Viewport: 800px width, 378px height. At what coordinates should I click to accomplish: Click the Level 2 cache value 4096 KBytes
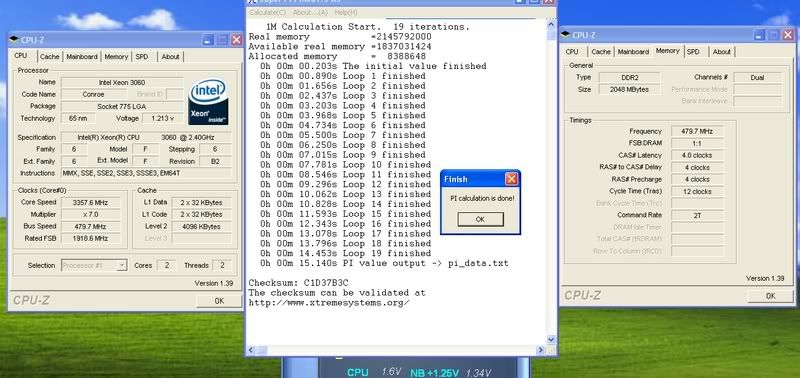[x=201, y=226]
